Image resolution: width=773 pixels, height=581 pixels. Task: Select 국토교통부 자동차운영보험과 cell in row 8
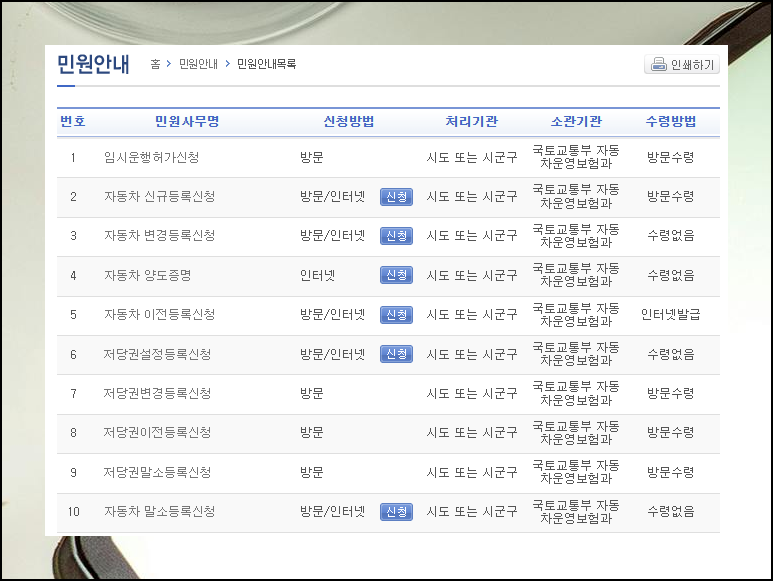576,433
